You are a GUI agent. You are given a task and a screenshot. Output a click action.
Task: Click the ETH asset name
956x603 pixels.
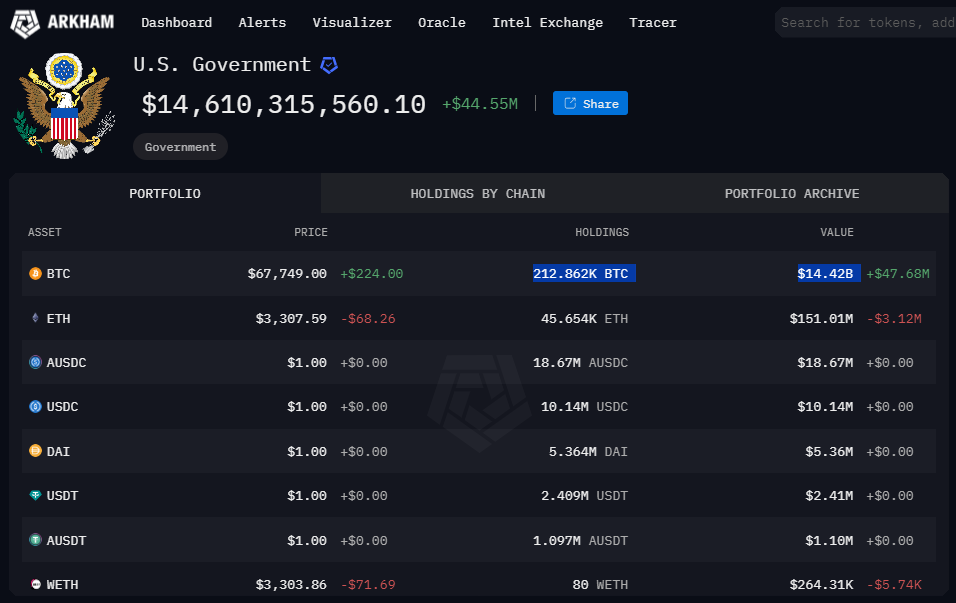59,318
